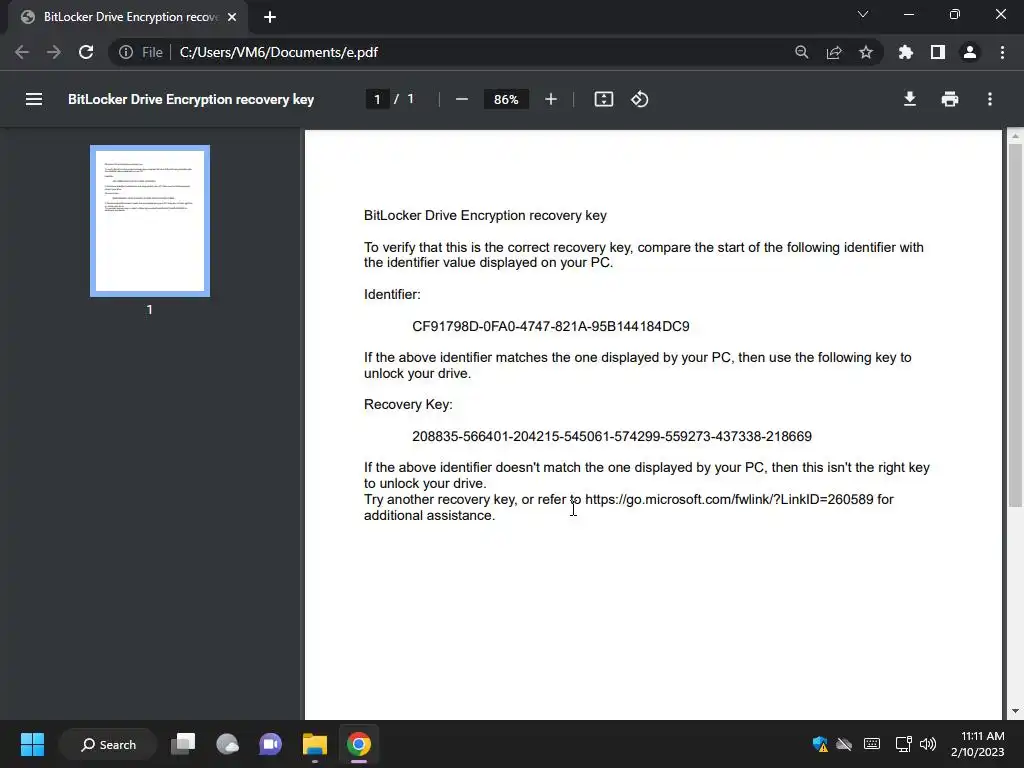The height and width of the screenshot is (768, 1024).
Task: Open Chrome three-dot menu
Action: pyautogui.click(x=1002, y=52)
